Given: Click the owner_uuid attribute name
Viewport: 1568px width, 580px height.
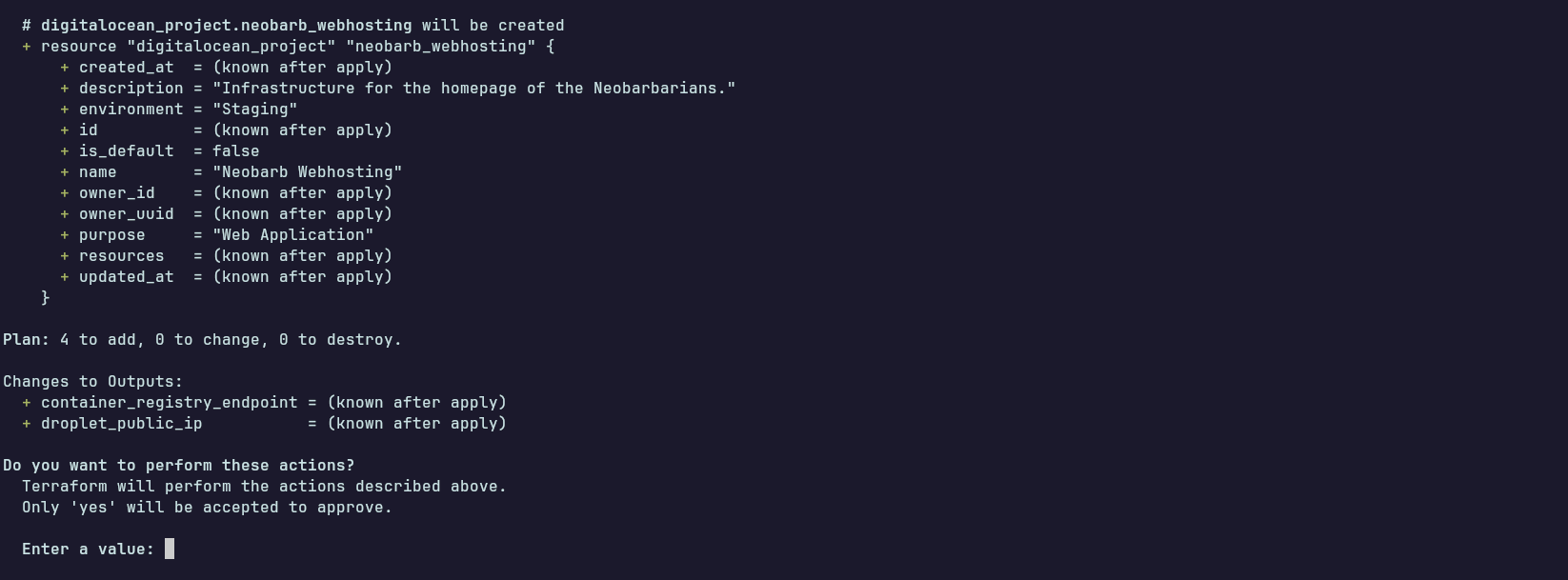Looking at the screenshot, I should (x=126, y=214).
